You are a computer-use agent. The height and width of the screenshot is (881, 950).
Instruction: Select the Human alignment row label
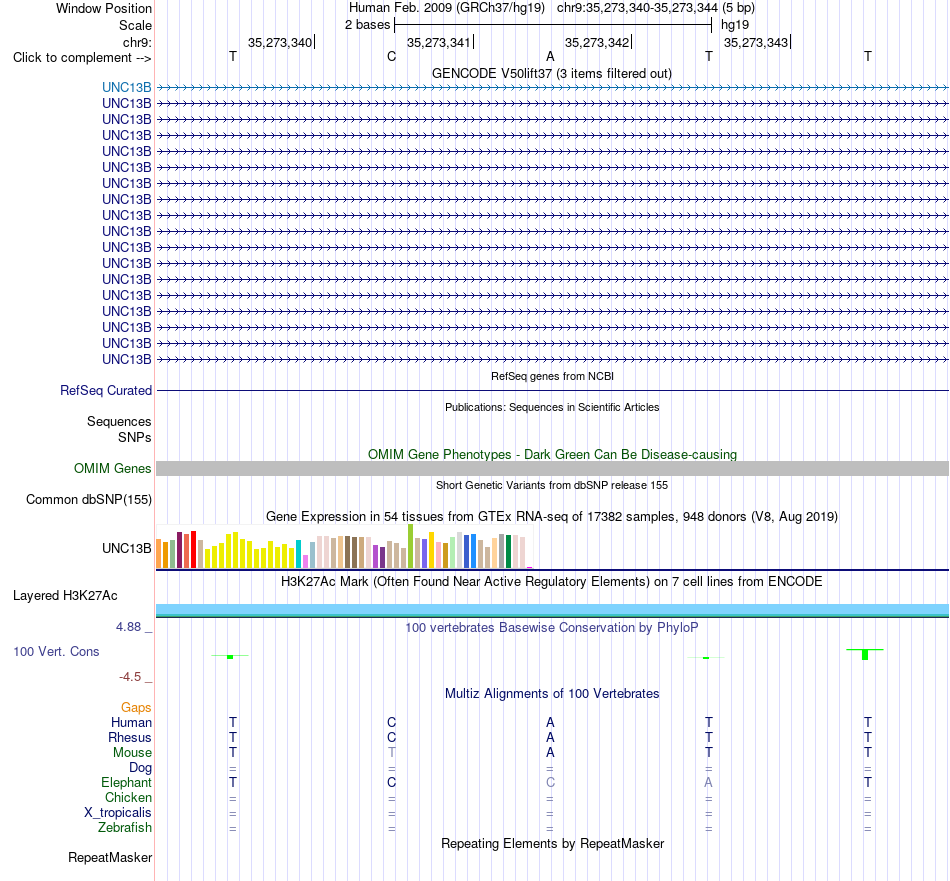[131, 722]
